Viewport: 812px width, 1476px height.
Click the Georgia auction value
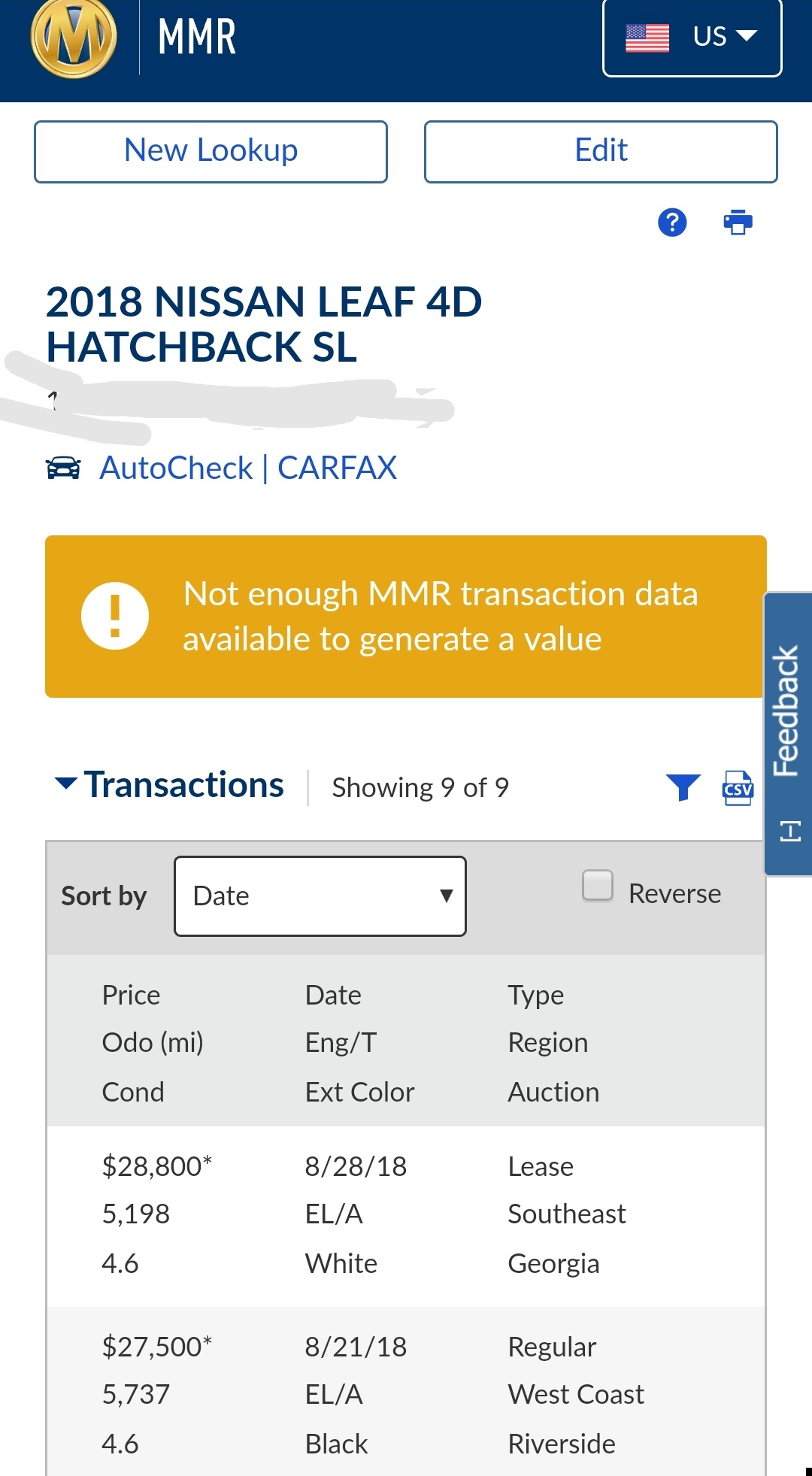554,1264
